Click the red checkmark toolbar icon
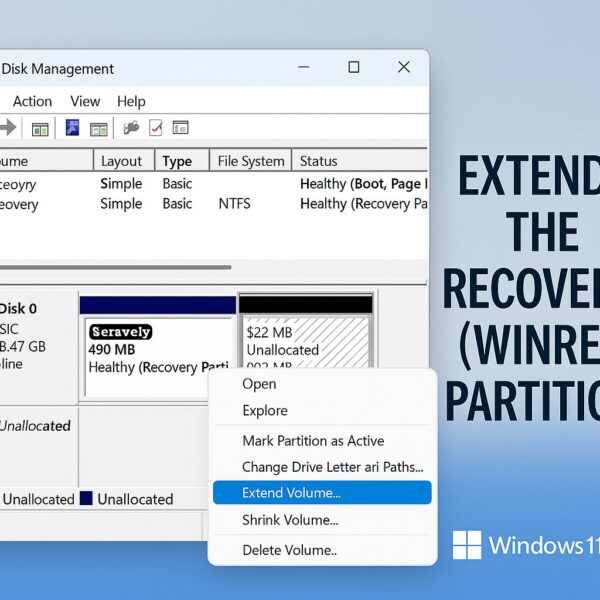This screenshot has height=600, width=600. (x=156, y=127)
